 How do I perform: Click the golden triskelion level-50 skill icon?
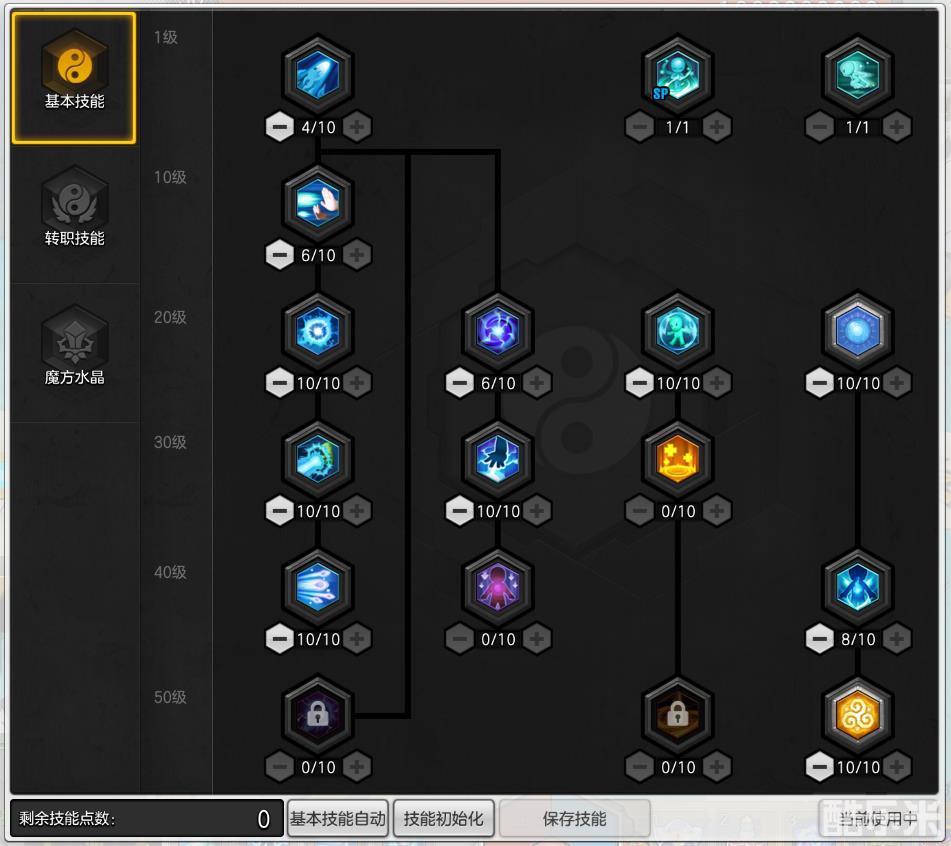858,714
